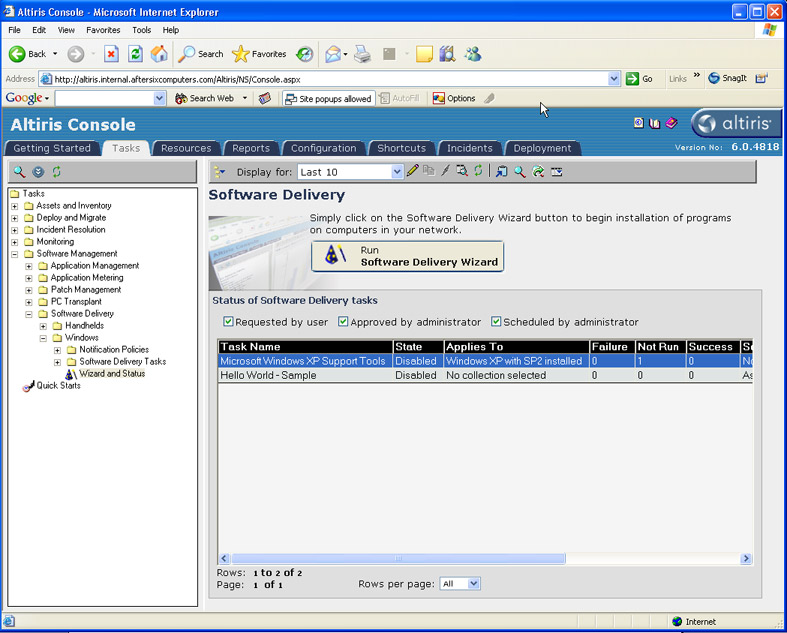Click the horizontal scrollbar thumb in task table

click(399, 558)
